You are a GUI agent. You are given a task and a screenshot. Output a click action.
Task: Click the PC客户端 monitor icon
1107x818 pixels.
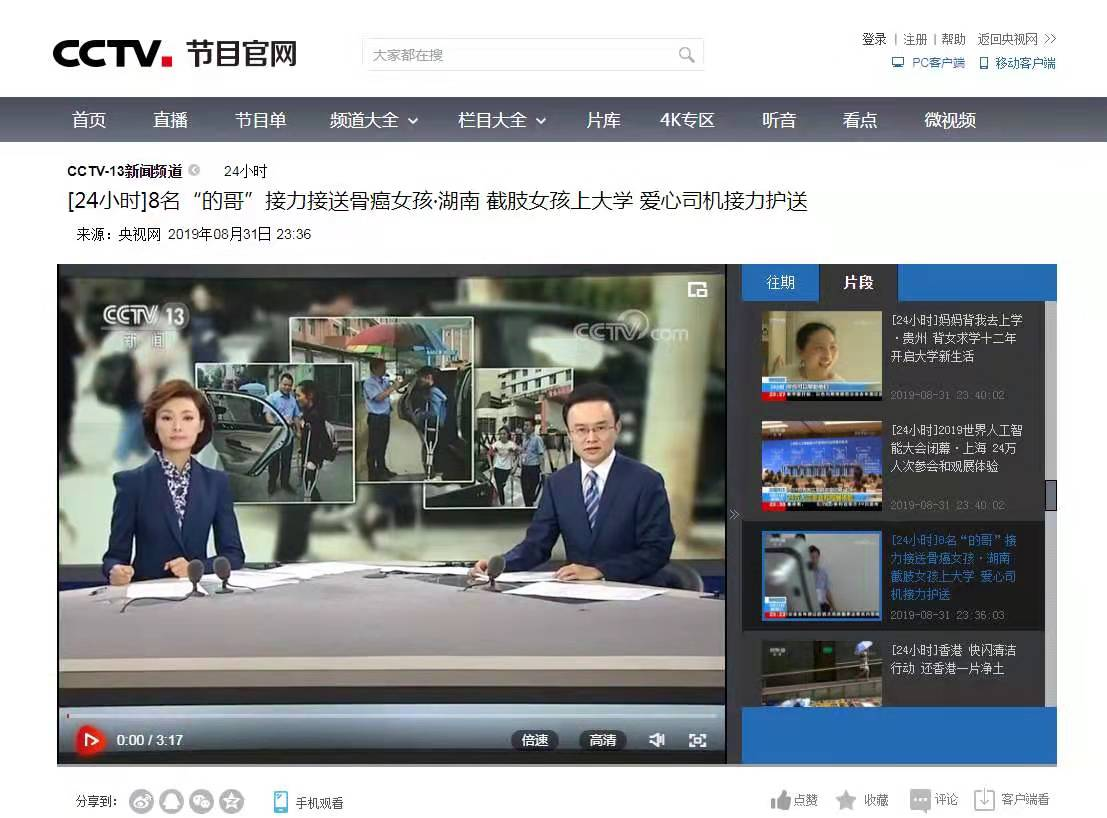[898, 63]
